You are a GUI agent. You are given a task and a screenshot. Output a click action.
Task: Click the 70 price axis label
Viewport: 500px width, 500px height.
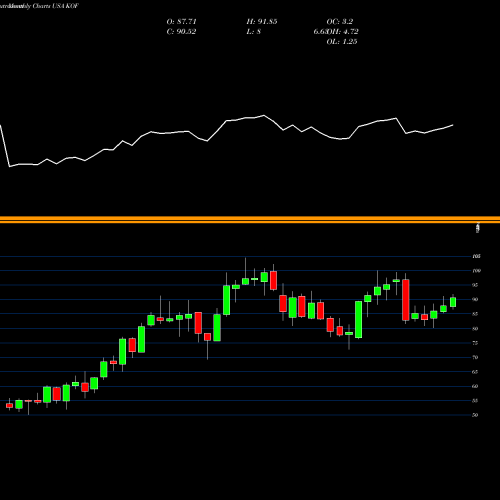(475, 357)
